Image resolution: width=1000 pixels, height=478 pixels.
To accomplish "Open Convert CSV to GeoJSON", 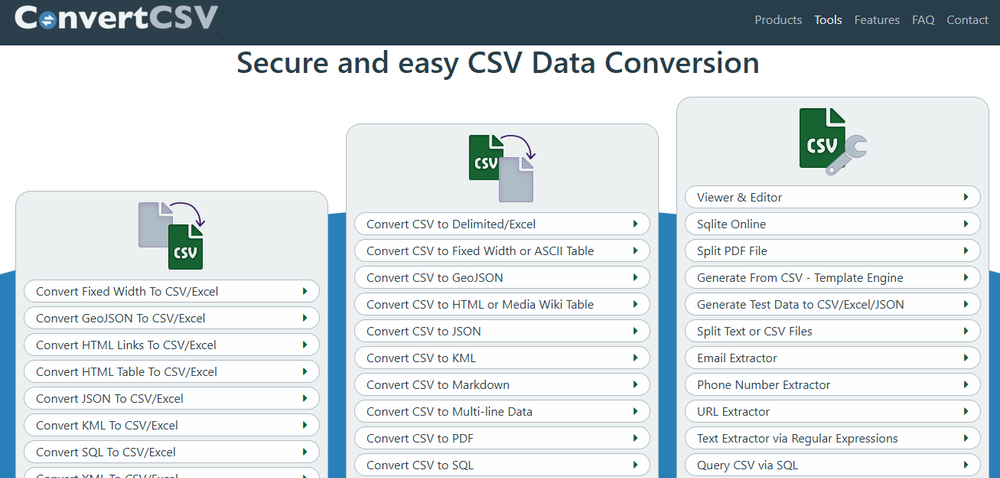I will click(502, 277).
